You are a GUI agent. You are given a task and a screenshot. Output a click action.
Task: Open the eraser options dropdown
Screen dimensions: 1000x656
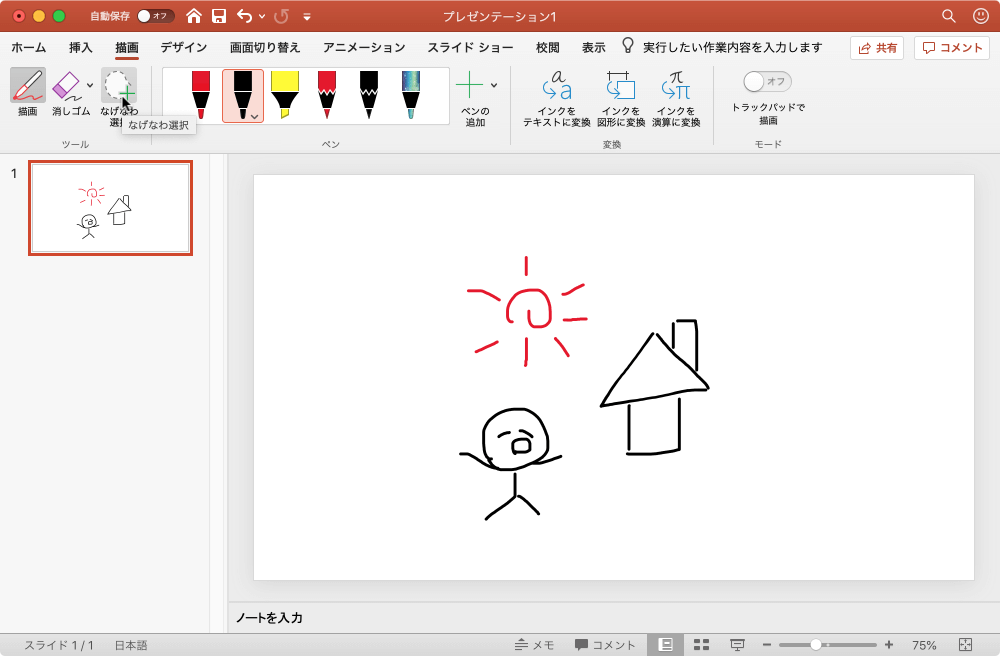[x=90, y=85]
